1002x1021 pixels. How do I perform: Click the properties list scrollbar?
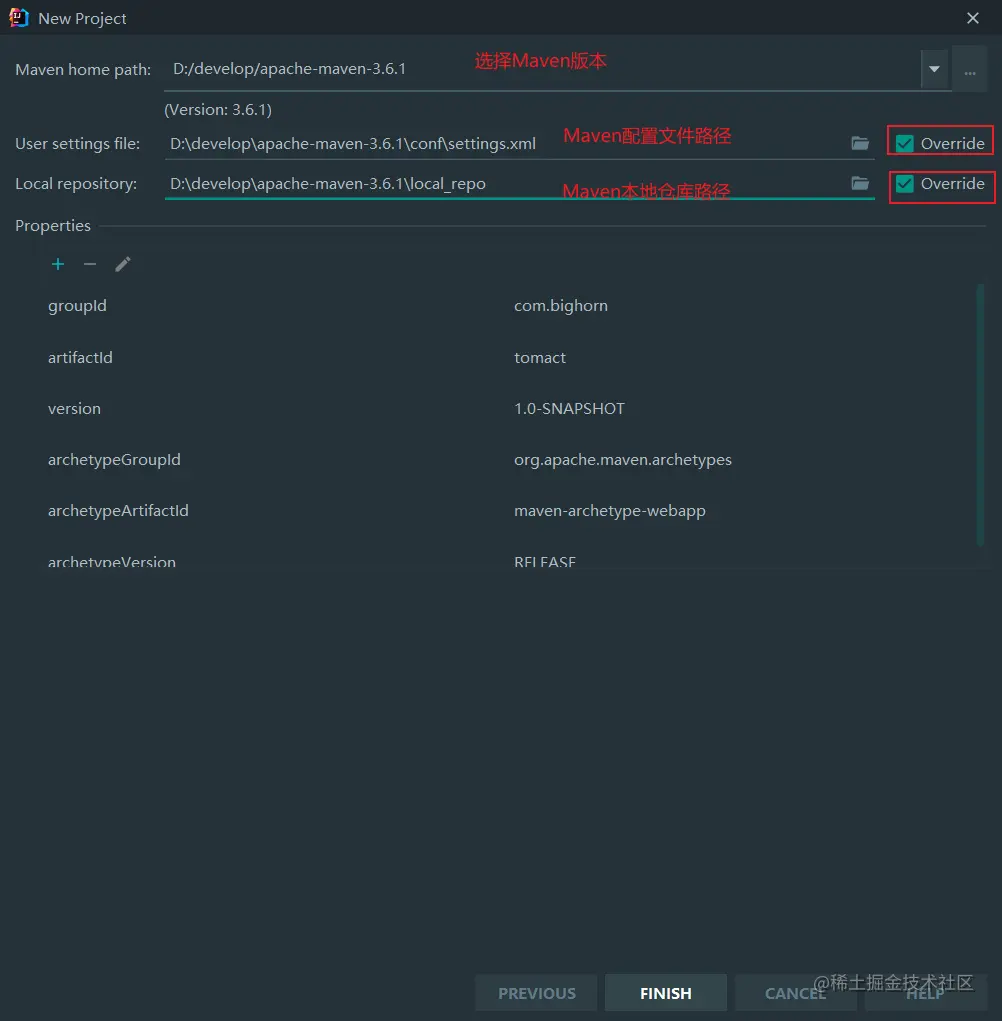979,414
